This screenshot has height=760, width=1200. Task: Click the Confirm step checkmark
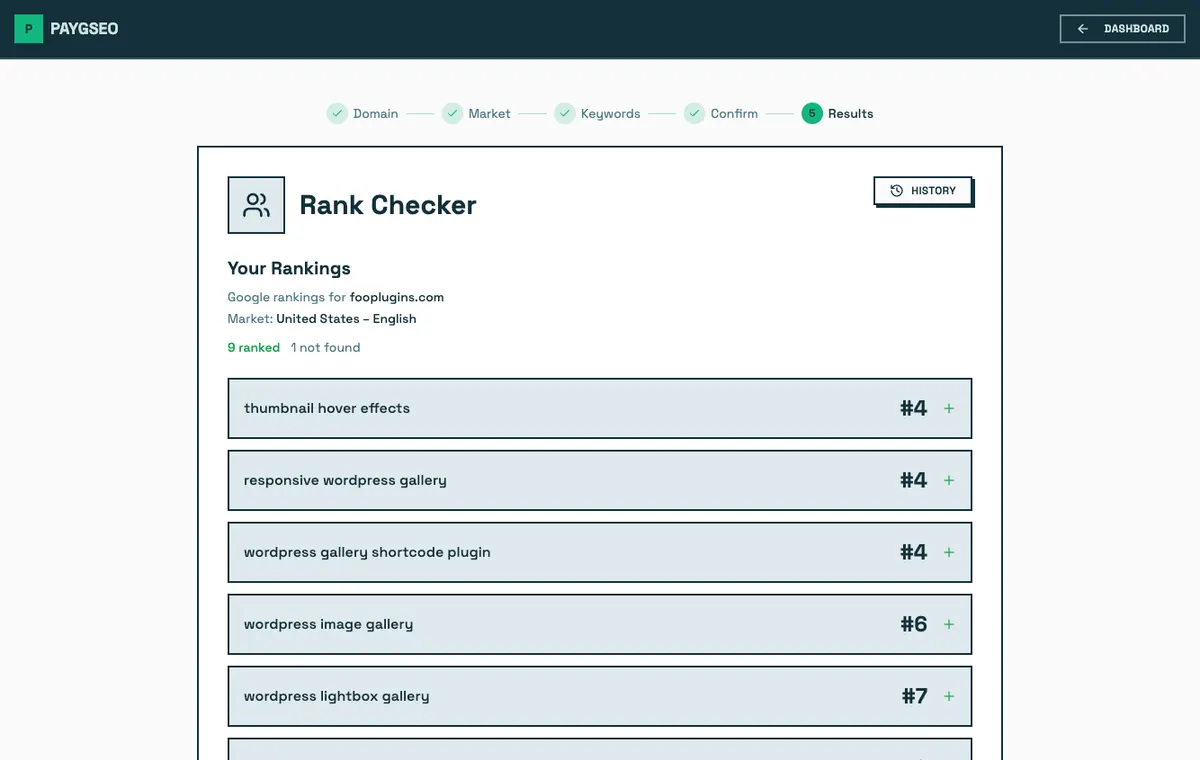(x=694, y=114)
